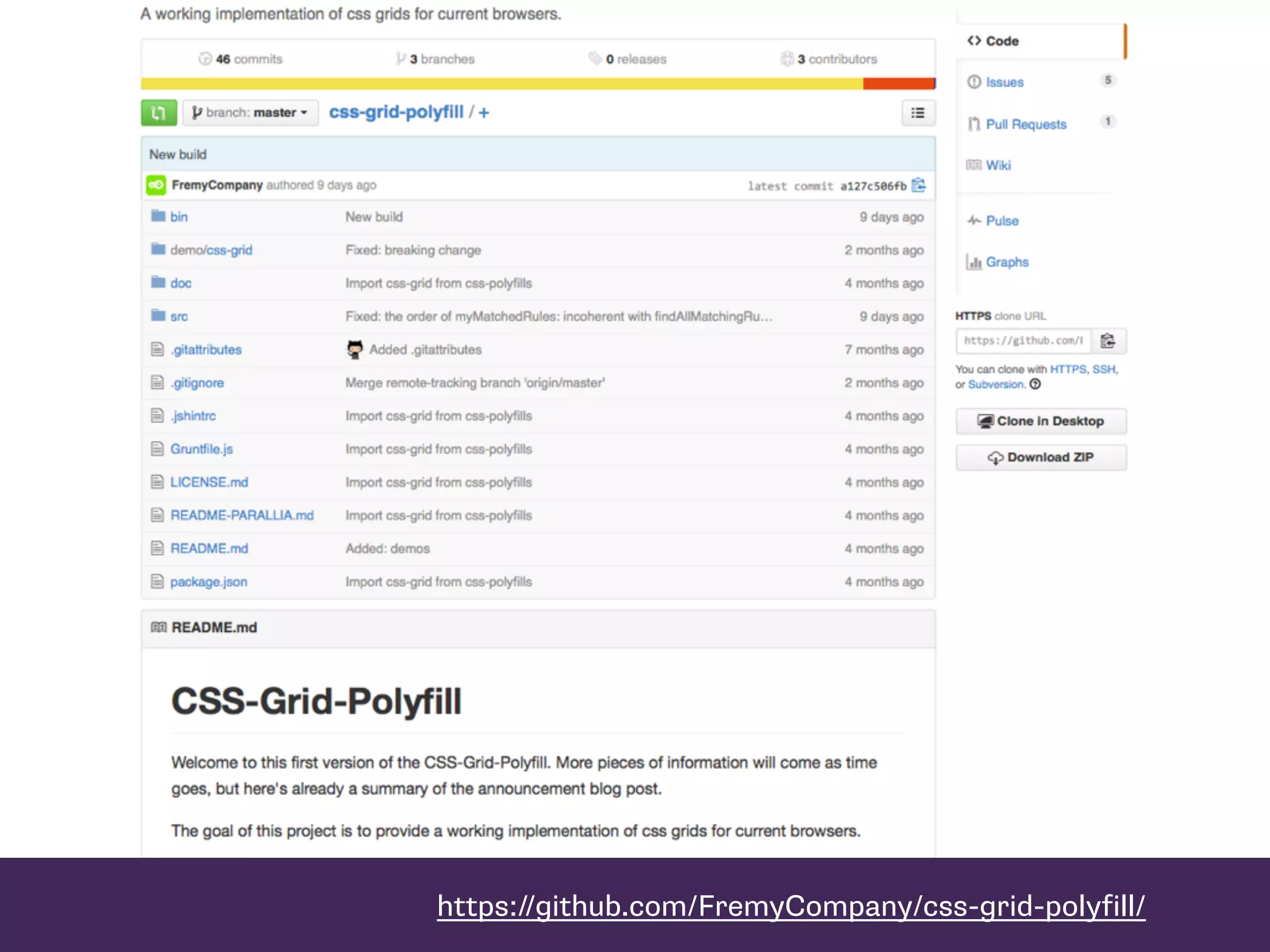Click the red language bar segment
The height and width of the screenshot is (952, 1270).
click(899, 84)
